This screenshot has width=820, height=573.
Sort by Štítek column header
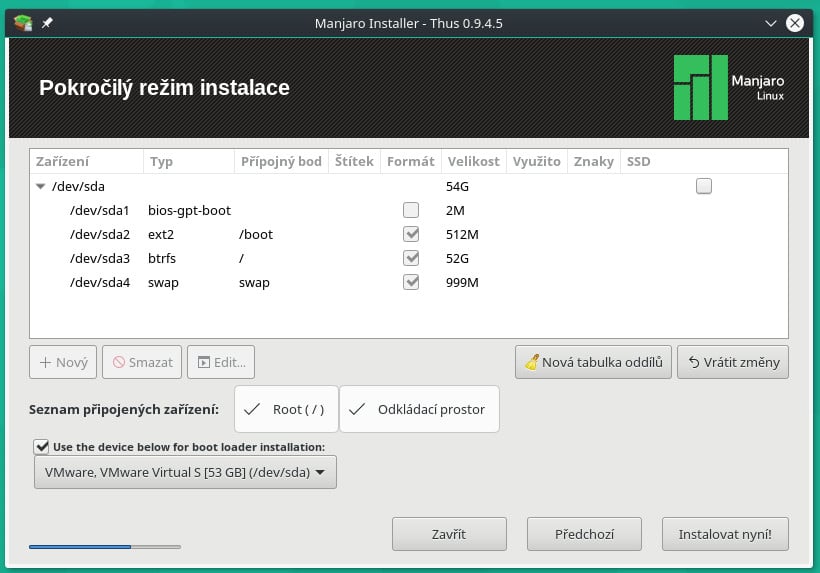[355, 162]
